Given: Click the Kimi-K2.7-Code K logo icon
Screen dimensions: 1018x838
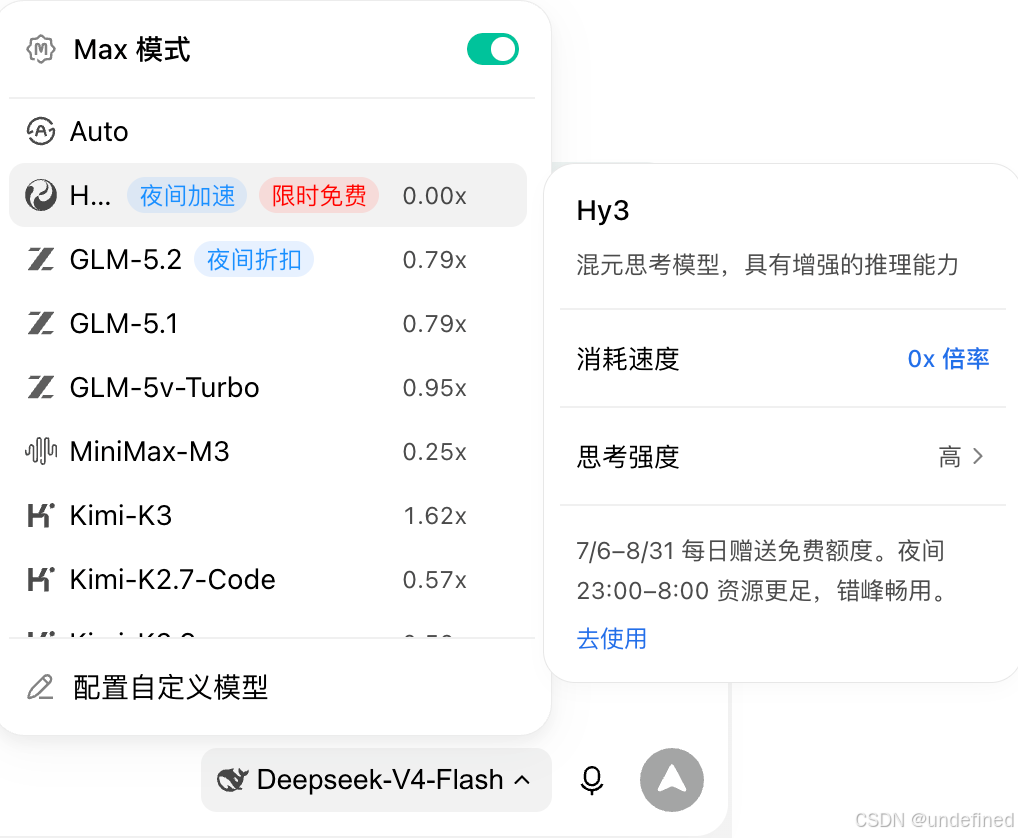Looking at the screenshot, I should click(41, 579).
